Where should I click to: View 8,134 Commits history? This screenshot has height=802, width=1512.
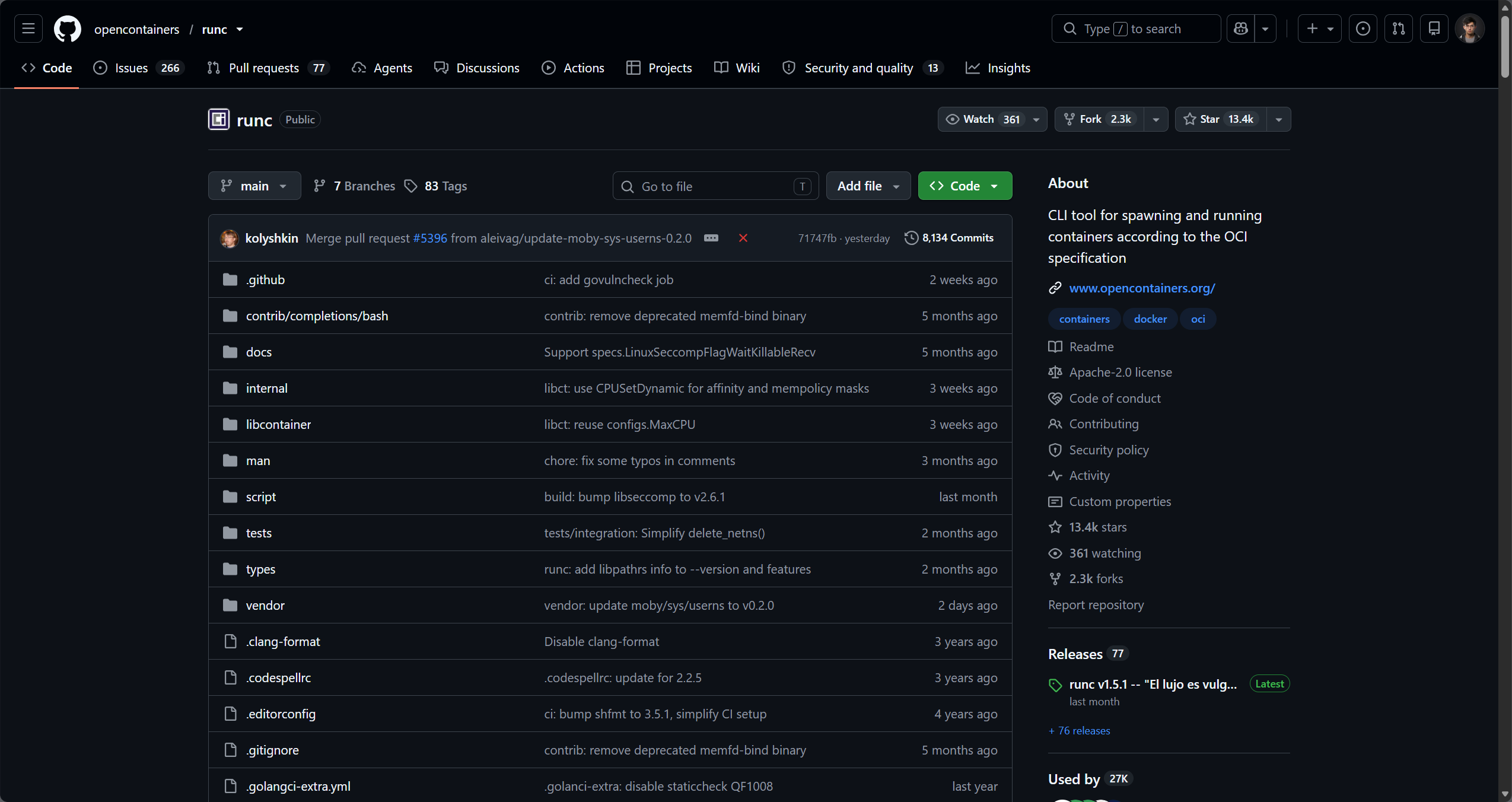click(x=949, y=238)
